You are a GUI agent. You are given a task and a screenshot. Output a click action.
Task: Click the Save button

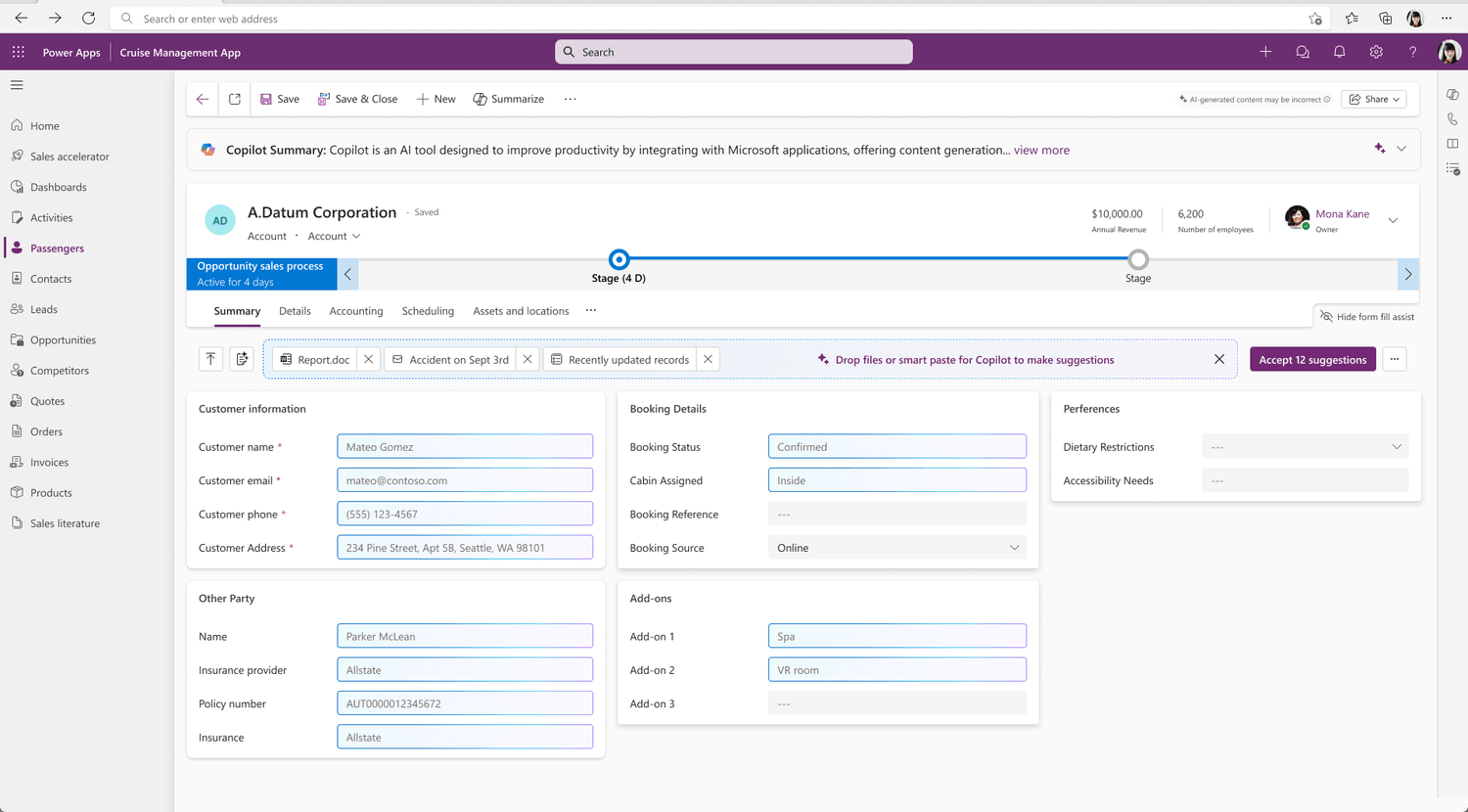pyautogui.click(x=280, y=99)
